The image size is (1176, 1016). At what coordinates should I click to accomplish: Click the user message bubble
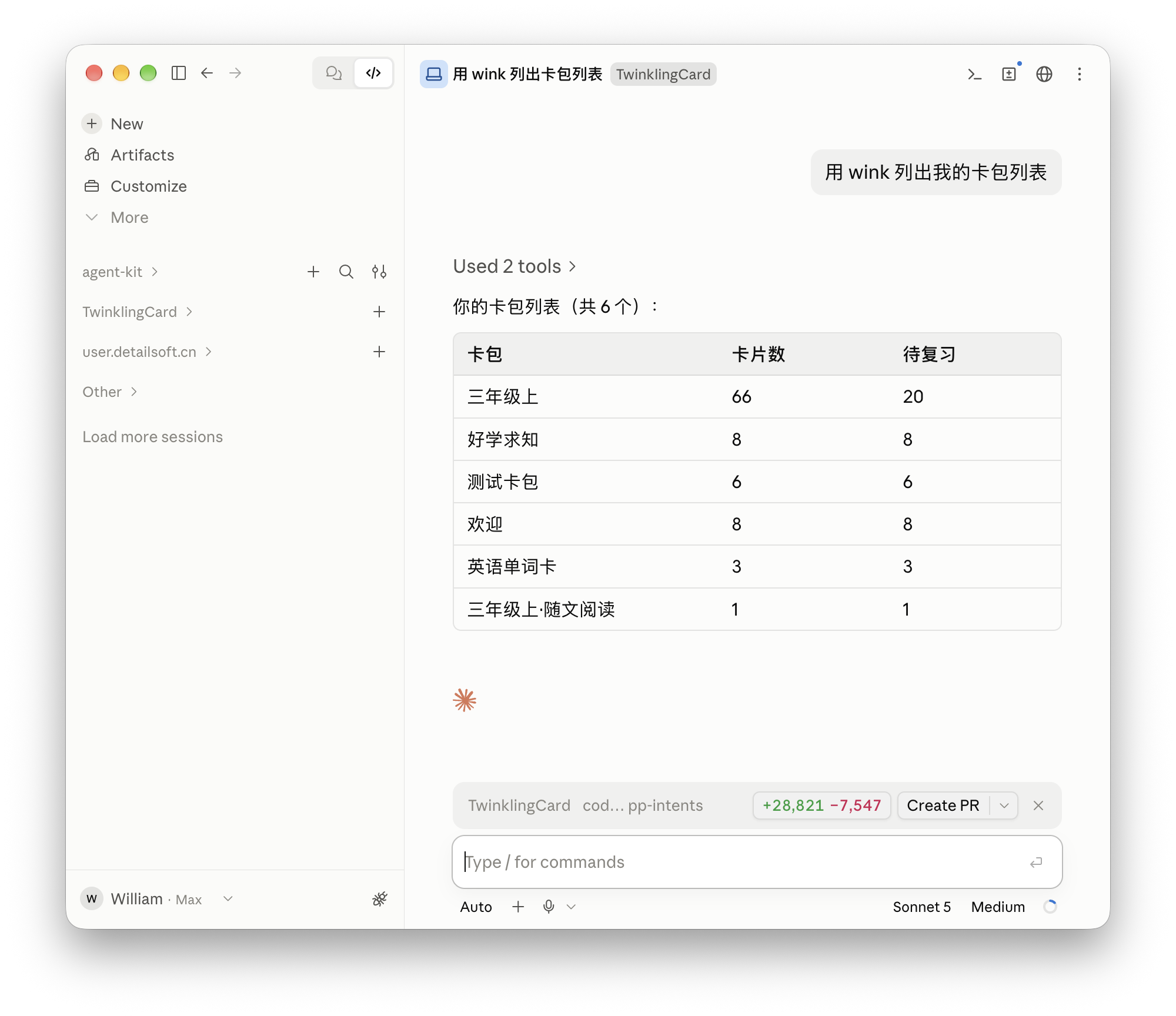pos(936,172)
